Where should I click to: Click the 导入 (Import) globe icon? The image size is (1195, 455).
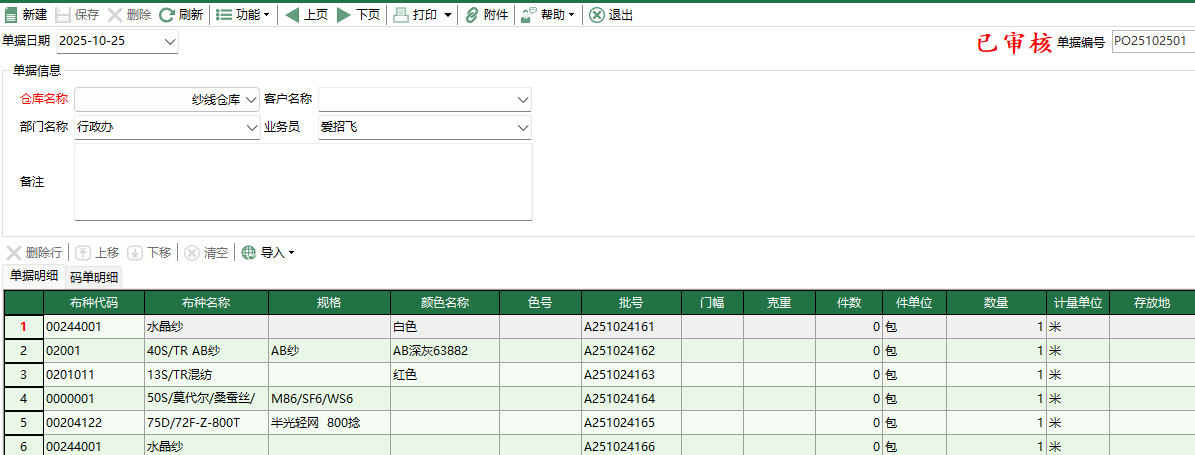(x=248, y=253)
